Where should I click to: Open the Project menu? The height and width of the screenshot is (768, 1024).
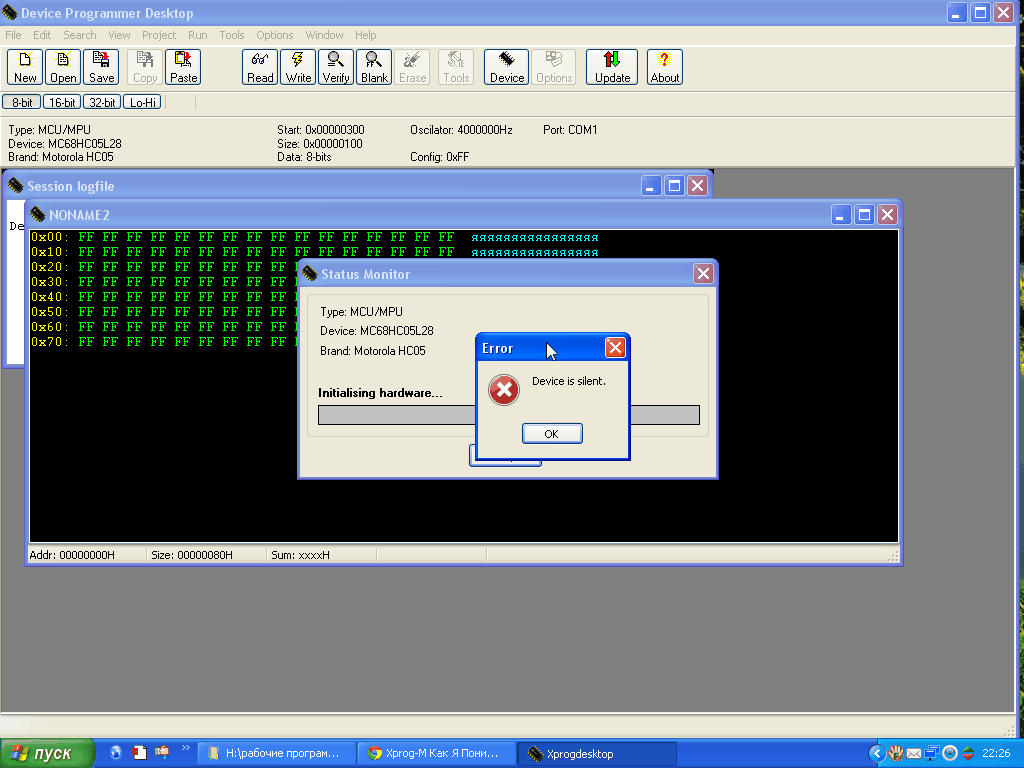coord(159,35)
